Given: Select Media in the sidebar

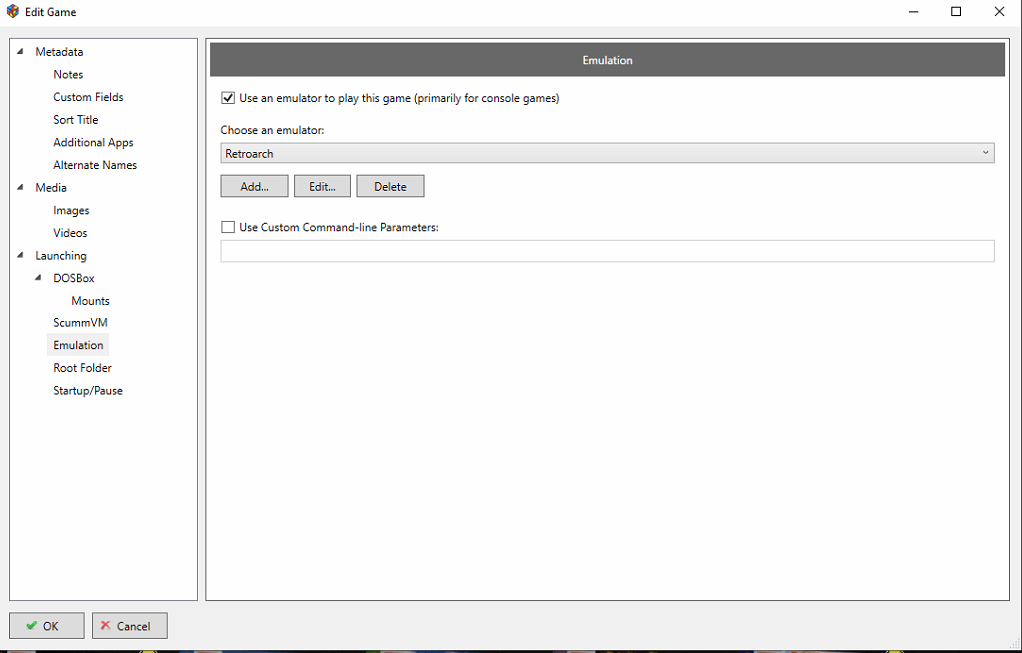Looking at the screenshot, I should [x=51, y=188].
